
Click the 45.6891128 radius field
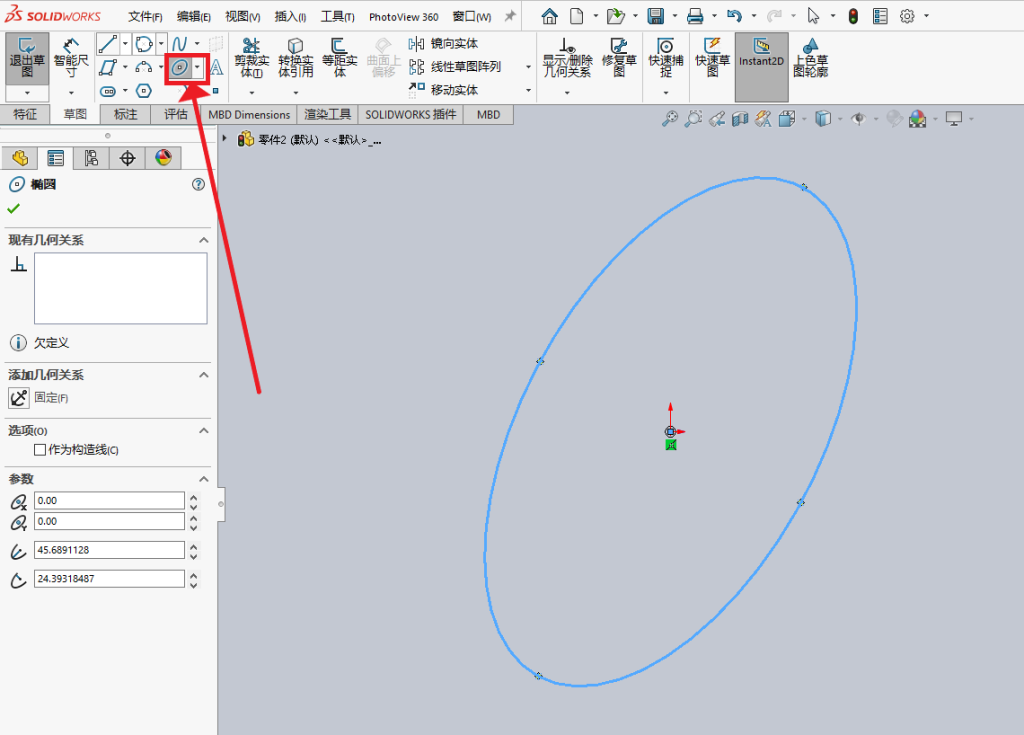(109, 550)
